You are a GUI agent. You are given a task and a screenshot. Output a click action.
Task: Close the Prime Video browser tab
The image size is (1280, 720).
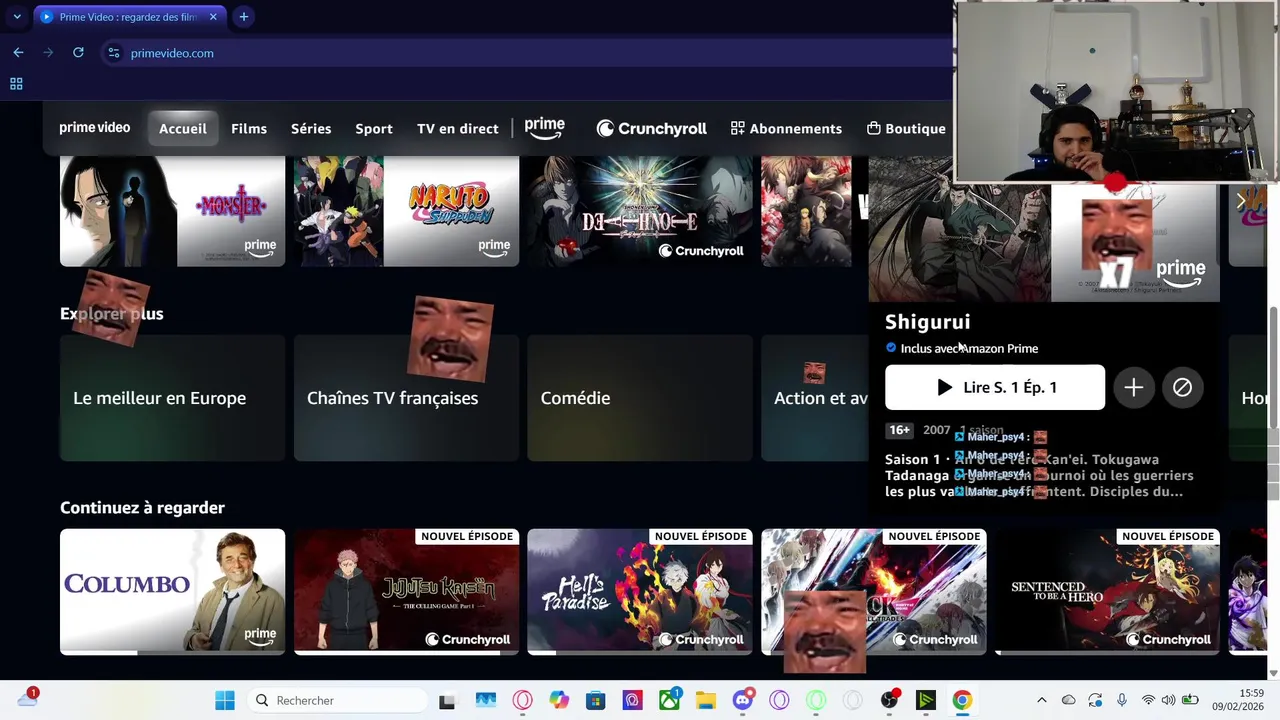tap(212, 17)
